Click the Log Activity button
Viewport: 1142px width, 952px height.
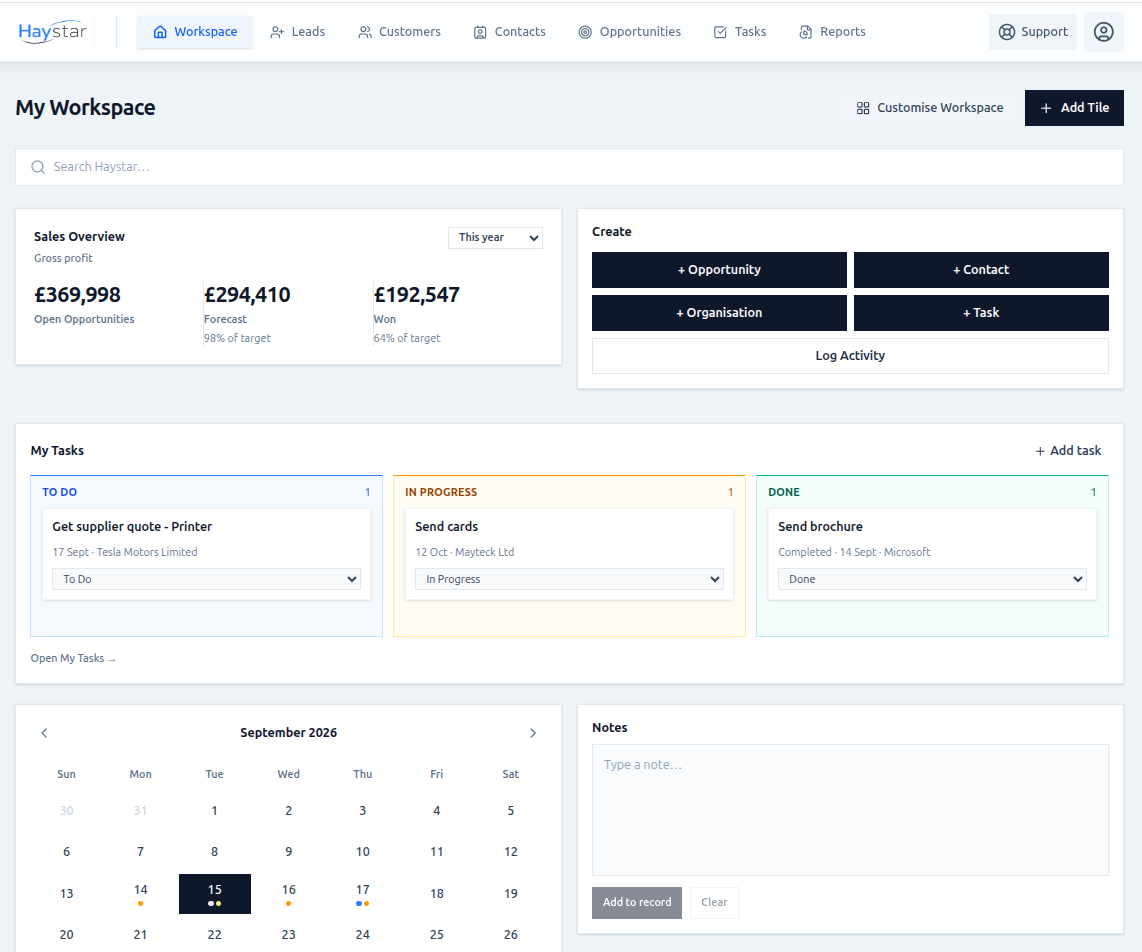pyautogui.click(x=850, y=355)
